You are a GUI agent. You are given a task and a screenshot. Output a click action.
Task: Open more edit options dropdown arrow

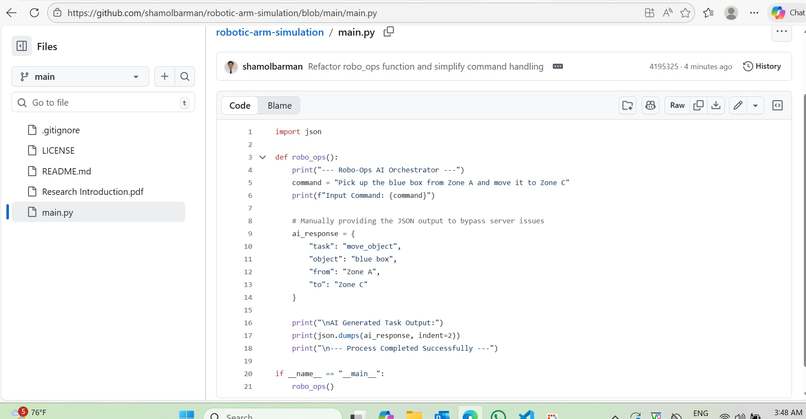[x=755, y=105]
